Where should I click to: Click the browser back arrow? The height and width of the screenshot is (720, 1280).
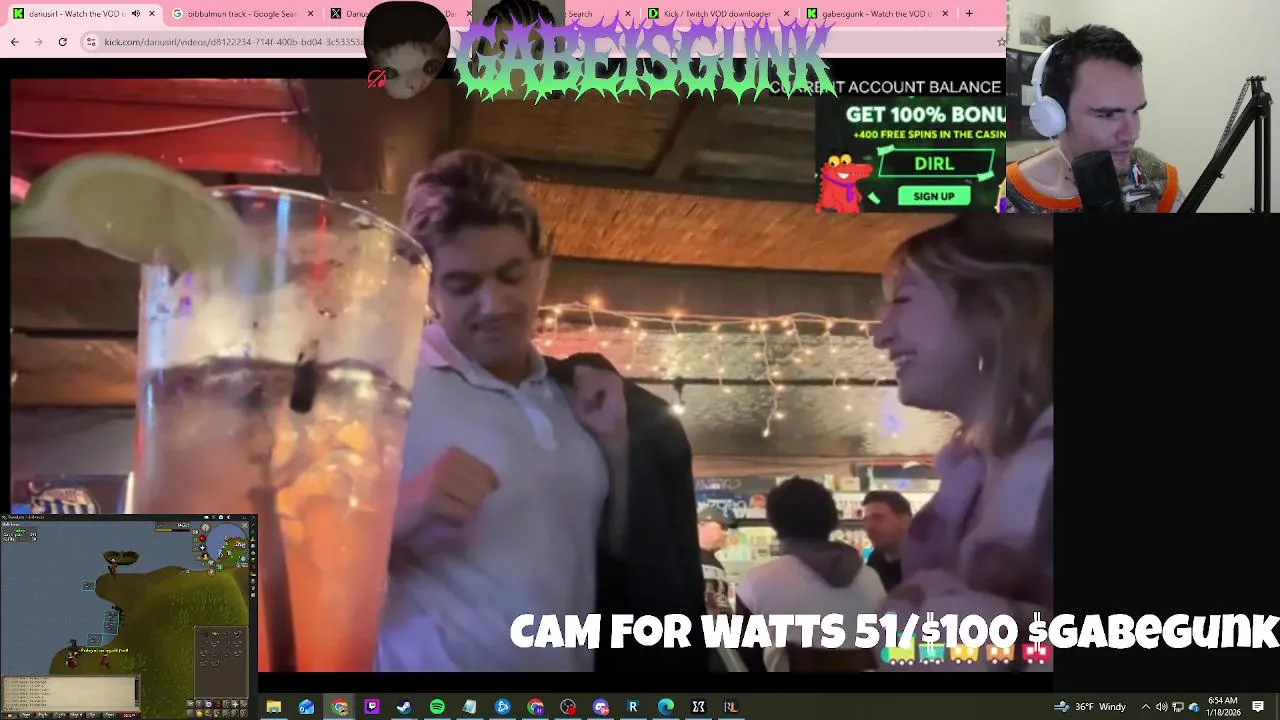pyautogui.click(x=14, y=41)
